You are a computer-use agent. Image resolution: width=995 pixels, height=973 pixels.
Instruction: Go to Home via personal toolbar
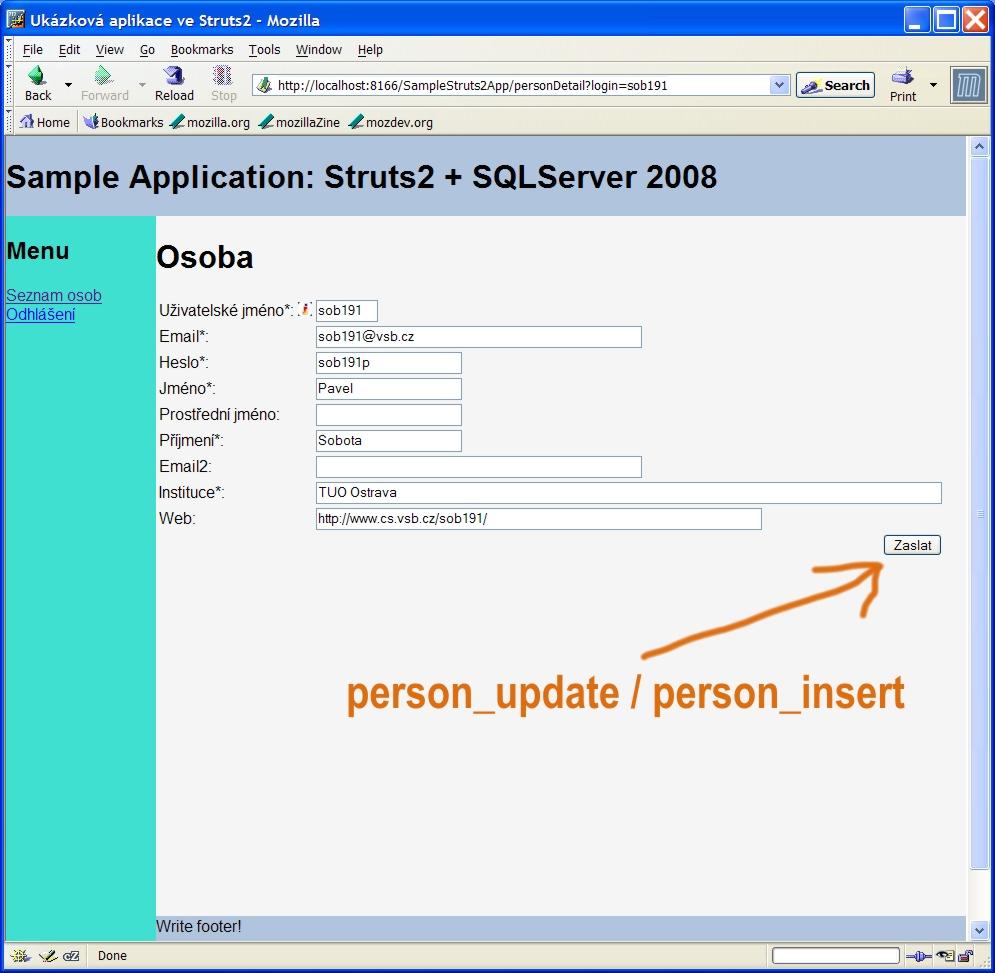[44, 122]
